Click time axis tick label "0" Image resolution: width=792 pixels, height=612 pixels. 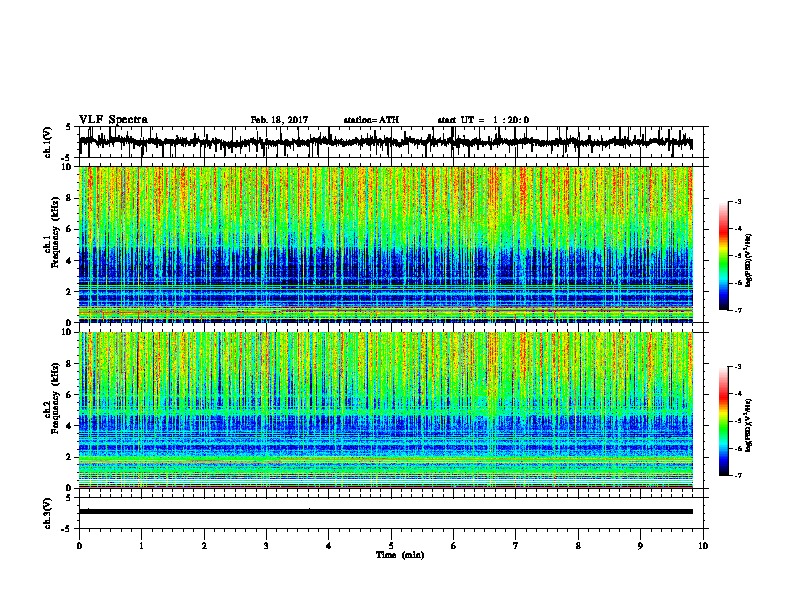tap(79, 546)
